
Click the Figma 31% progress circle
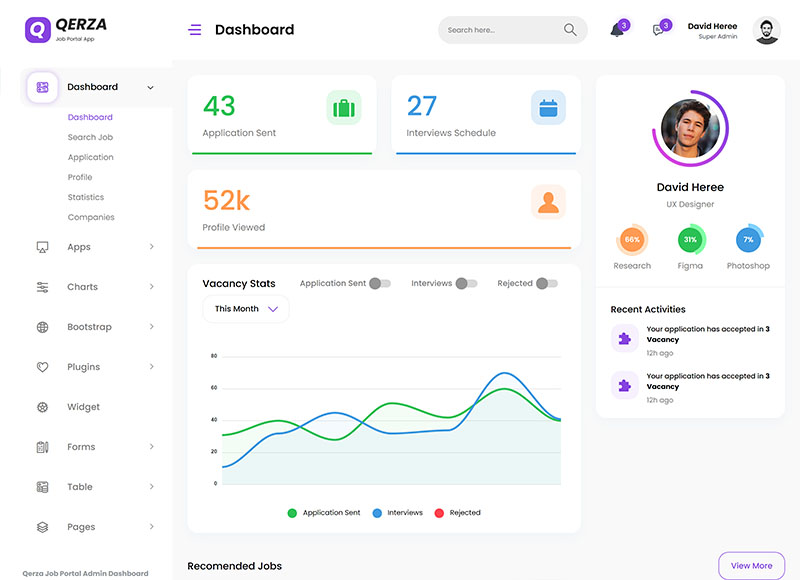pos(690,240)
